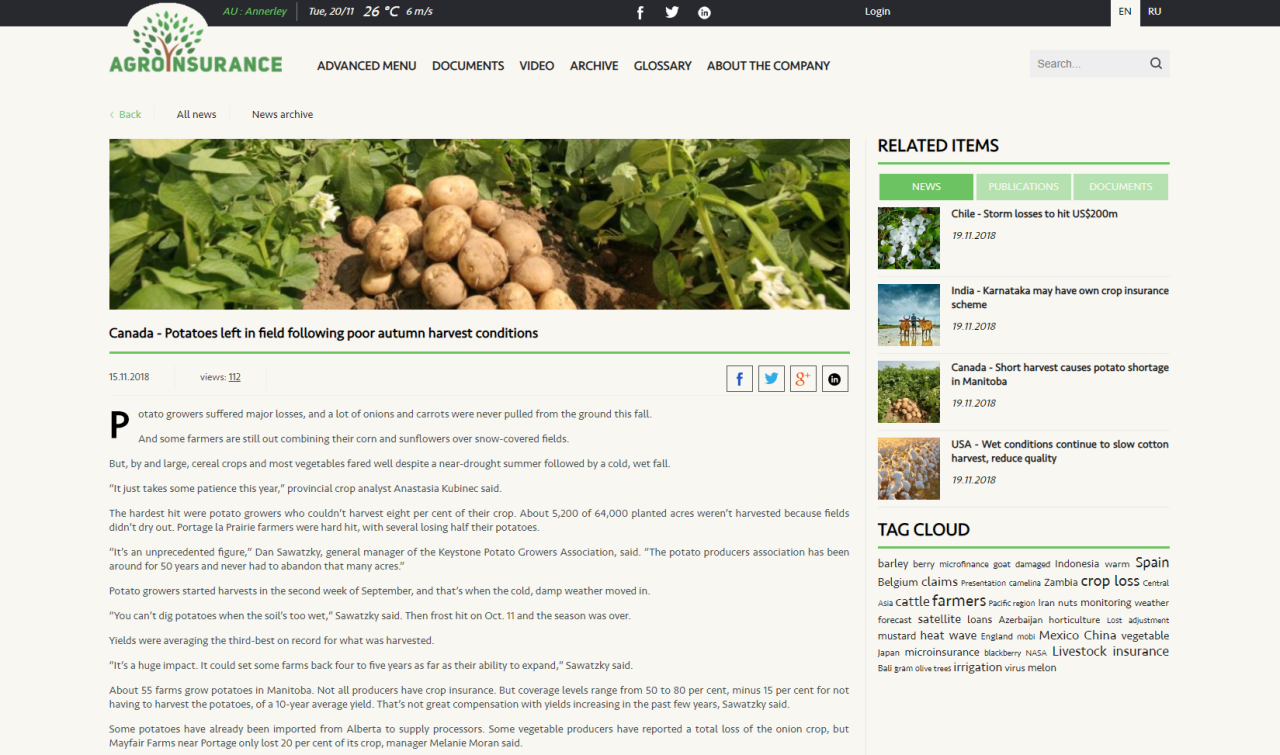Open Canada short harvest potato shortage article
This screenshot has height=755, width=1280.
point(1060,375)
